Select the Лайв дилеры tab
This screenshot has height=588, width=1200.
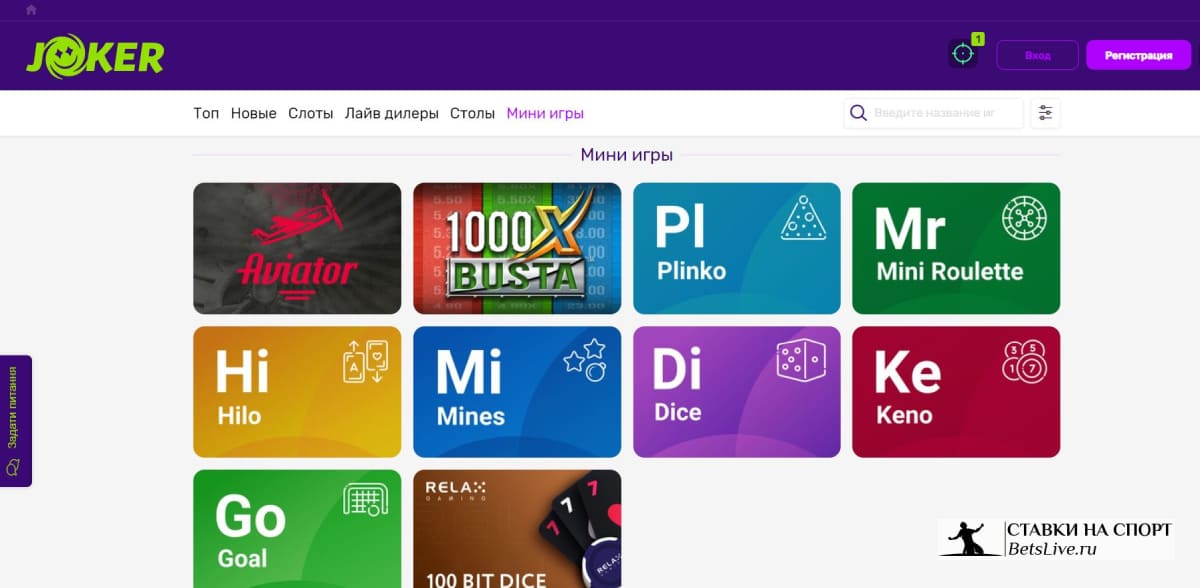tap(392, 114)
